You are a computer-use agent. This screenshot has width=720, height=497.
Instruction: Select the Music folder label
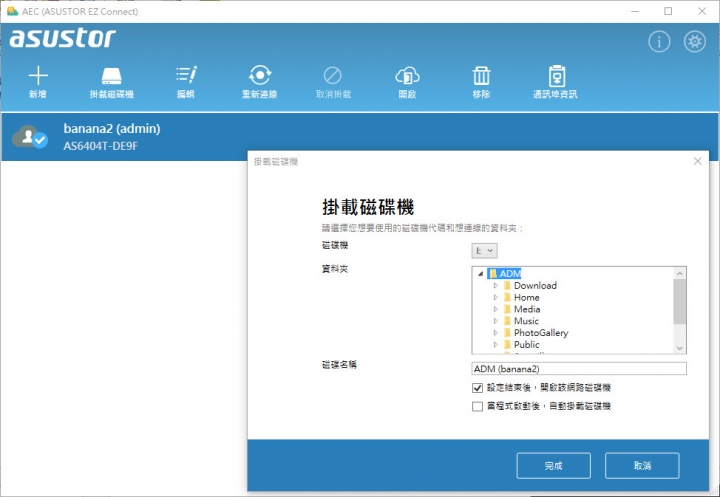pos(526,321)
